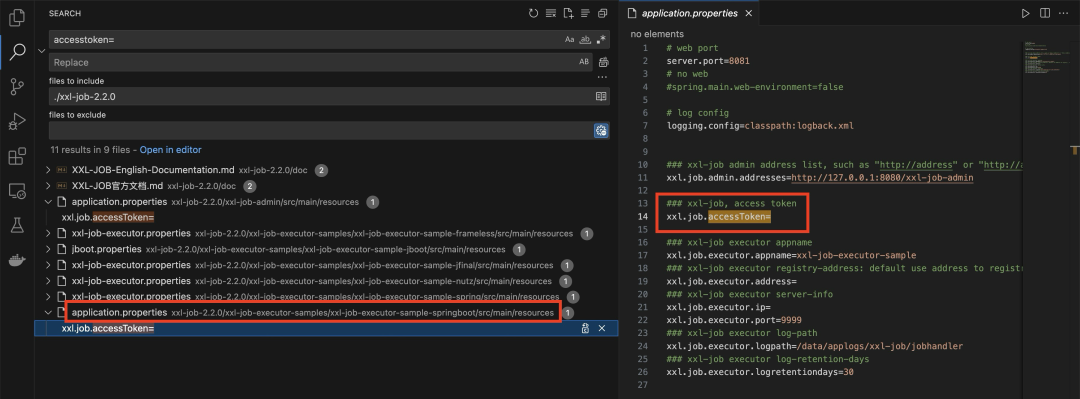This screenshot has height=399, width=1080.
Task: Expand sample-frameless xxl-job-executor.properties results
Action: tap(48, 234)
